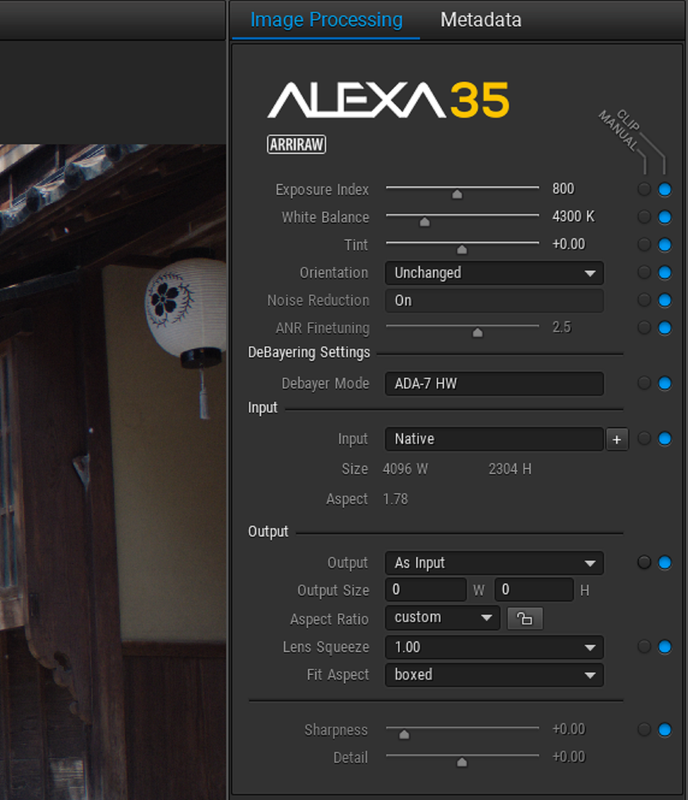Switch to the Image Processing tab
Image resolution: width=688 pixels, height=800 pixels.
[x=326, y=20]
